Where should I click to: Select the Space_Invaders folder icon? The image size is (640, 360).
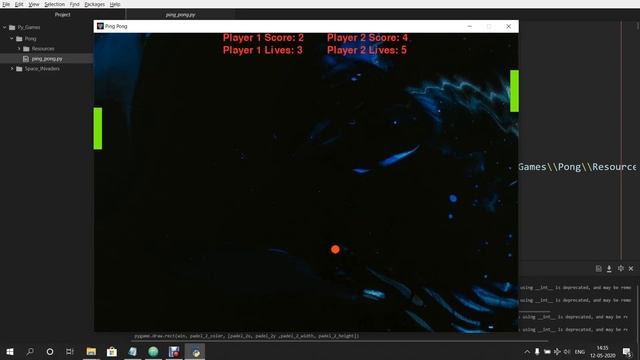click(19, 69)
